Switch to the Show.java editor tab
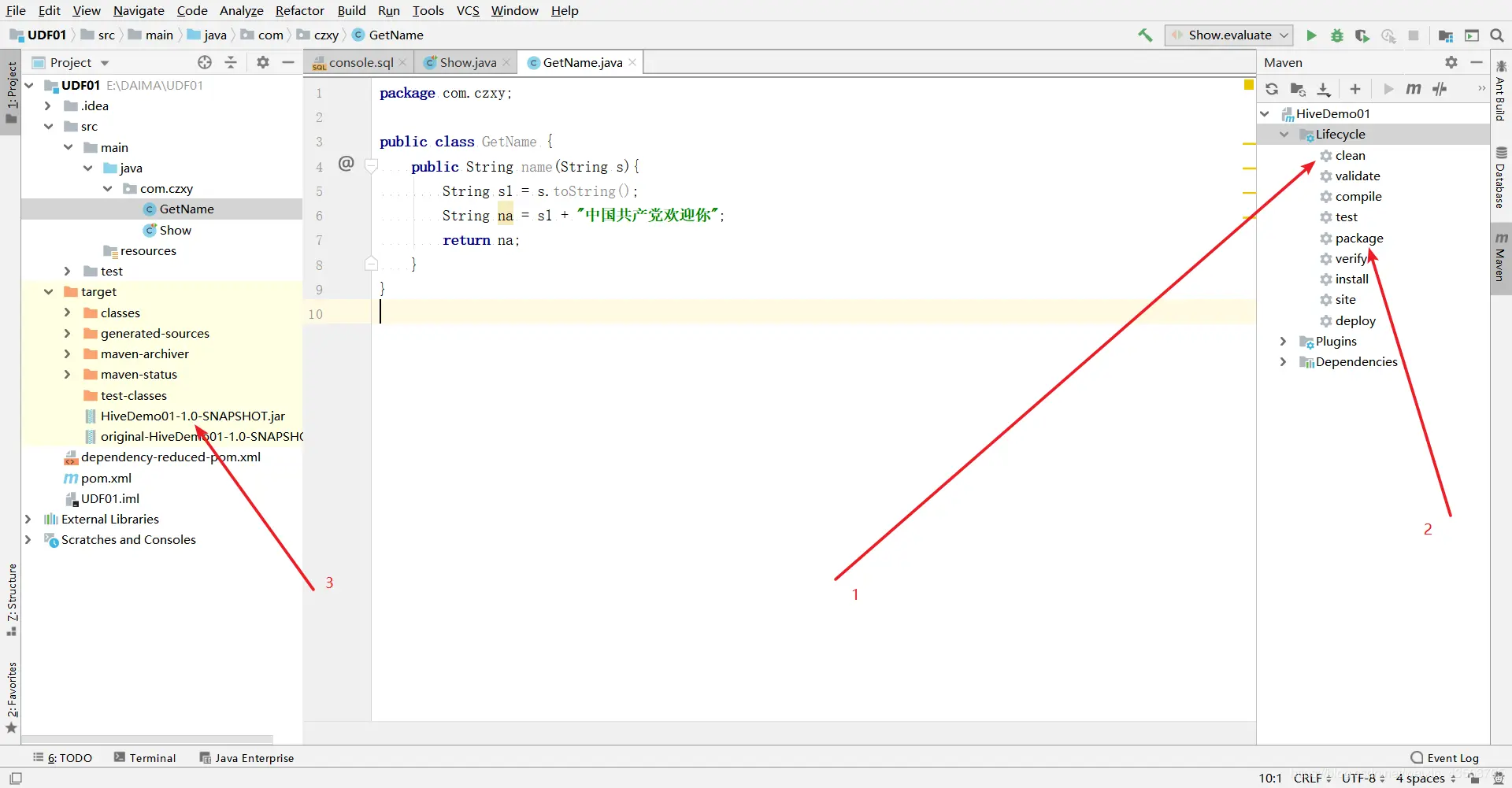 (x=468, y=63)
